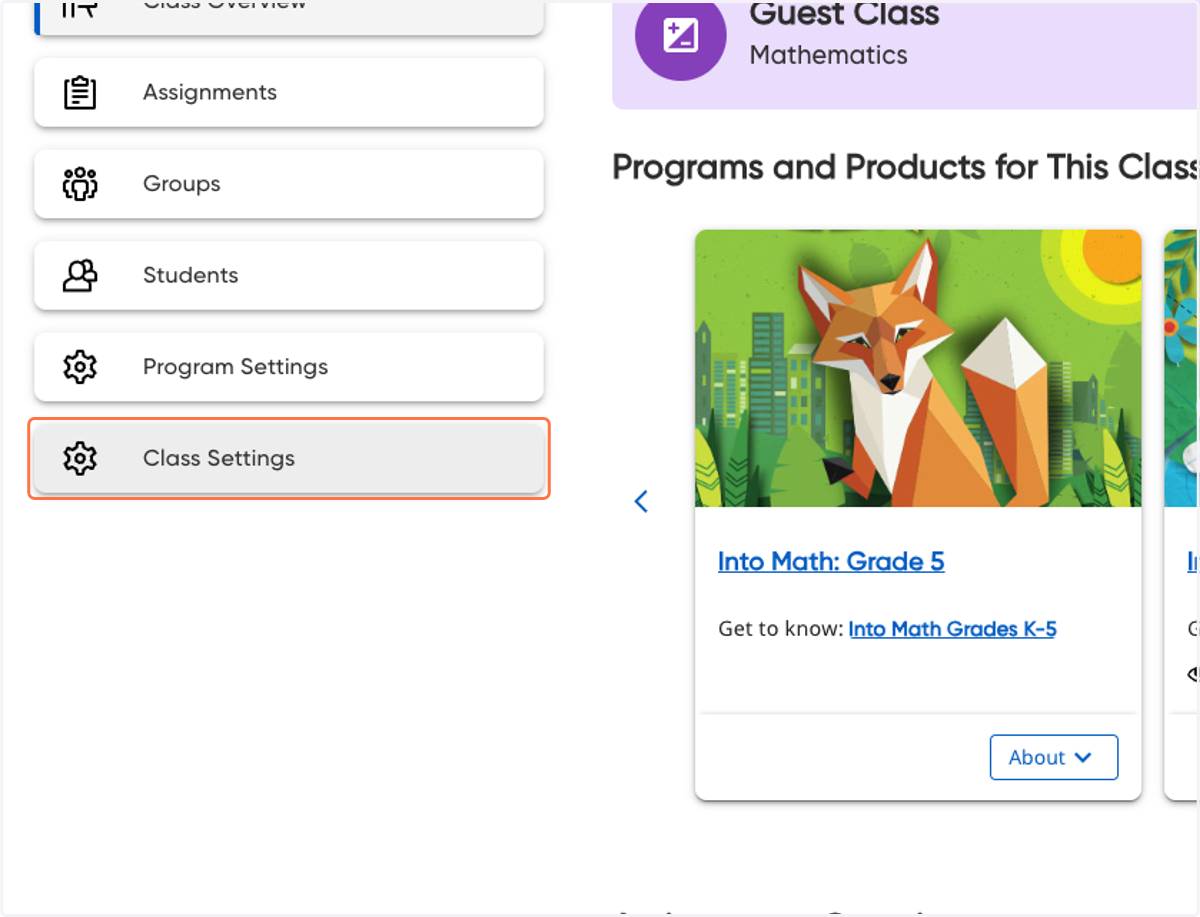Open the Program Settings menu item

tap(289, 367)
